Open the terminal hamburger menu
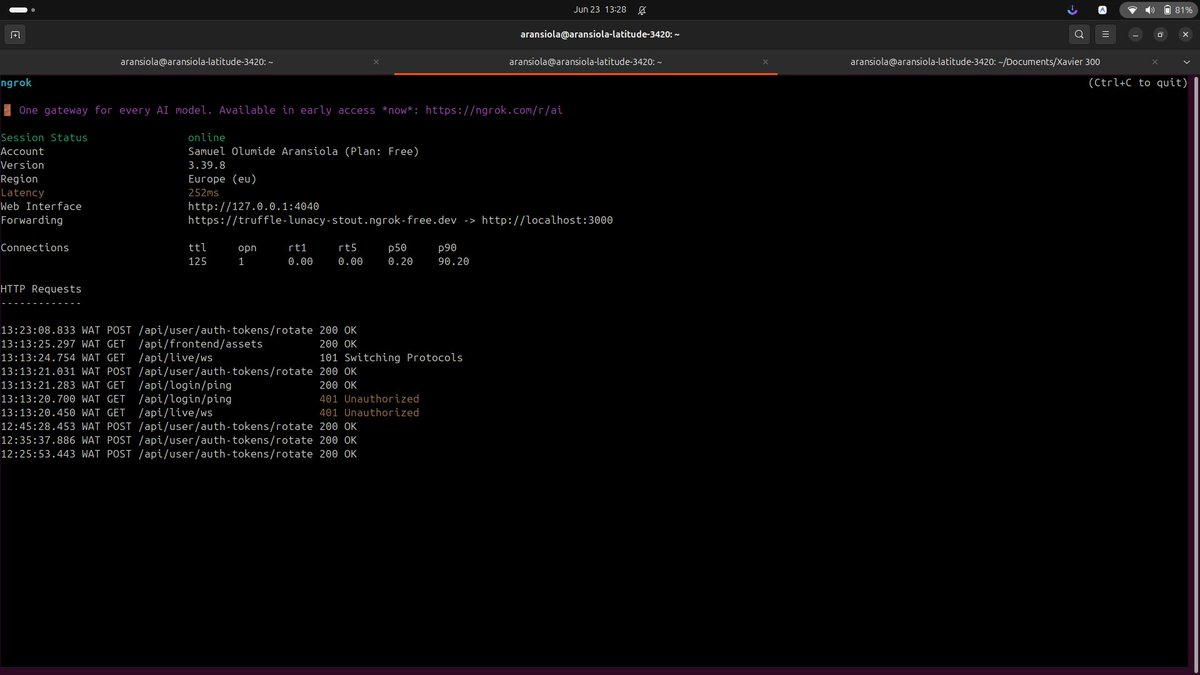The width and height of the screenshot is (1200, 675). click(1105, 34)
